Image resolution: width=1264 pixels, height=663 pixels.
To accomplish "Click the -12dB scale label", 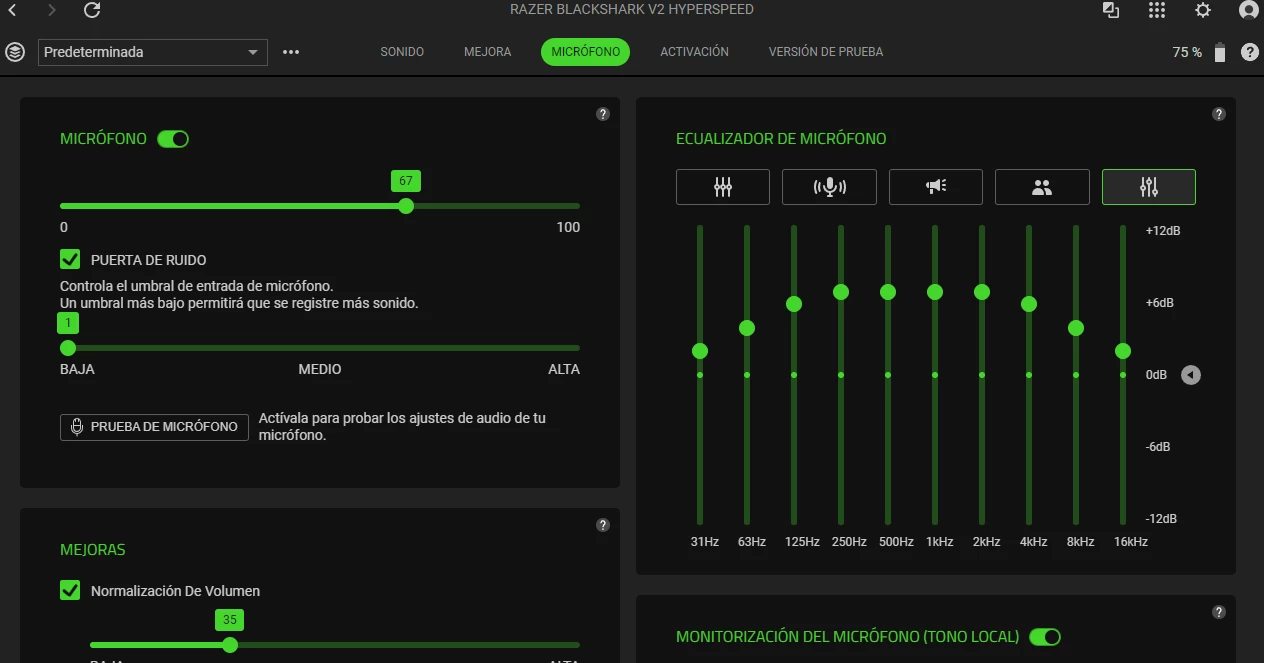I will [1161, 519].
